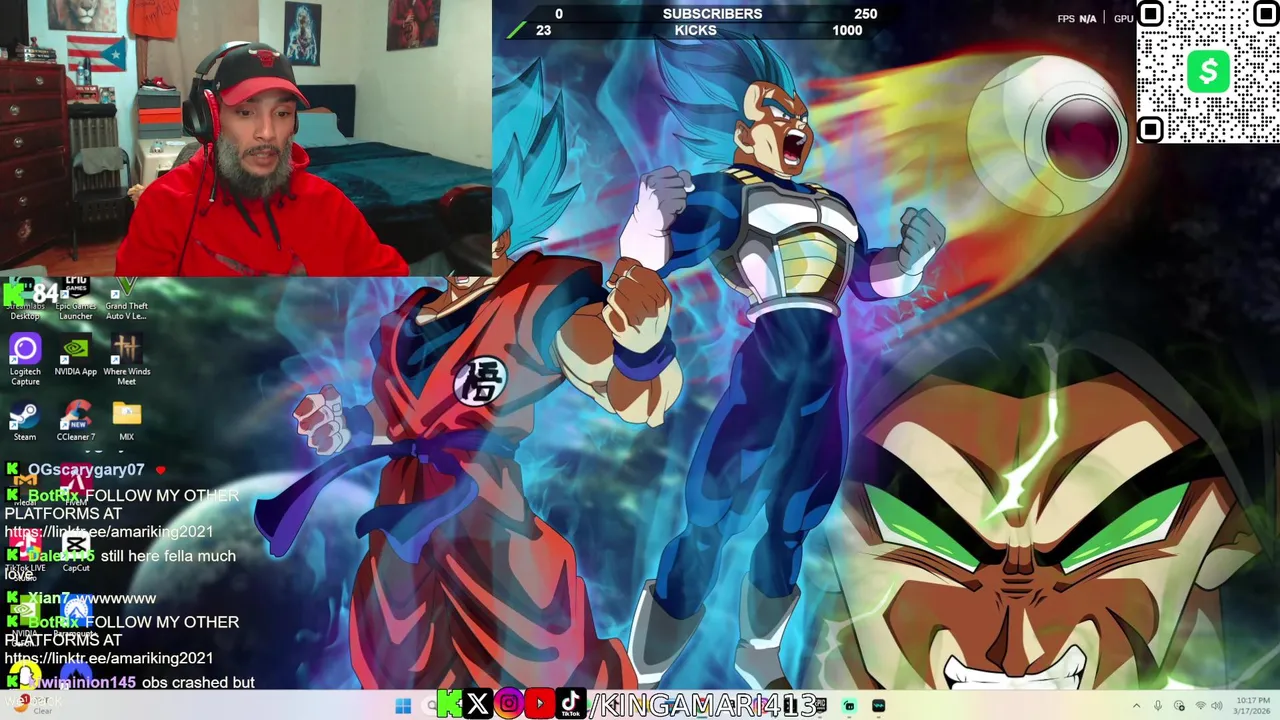This screenshot has height=720, width=1280.
Task: Open TikTok LIVE Studio desktop shortcut
Action: click(x=25, y=553)
